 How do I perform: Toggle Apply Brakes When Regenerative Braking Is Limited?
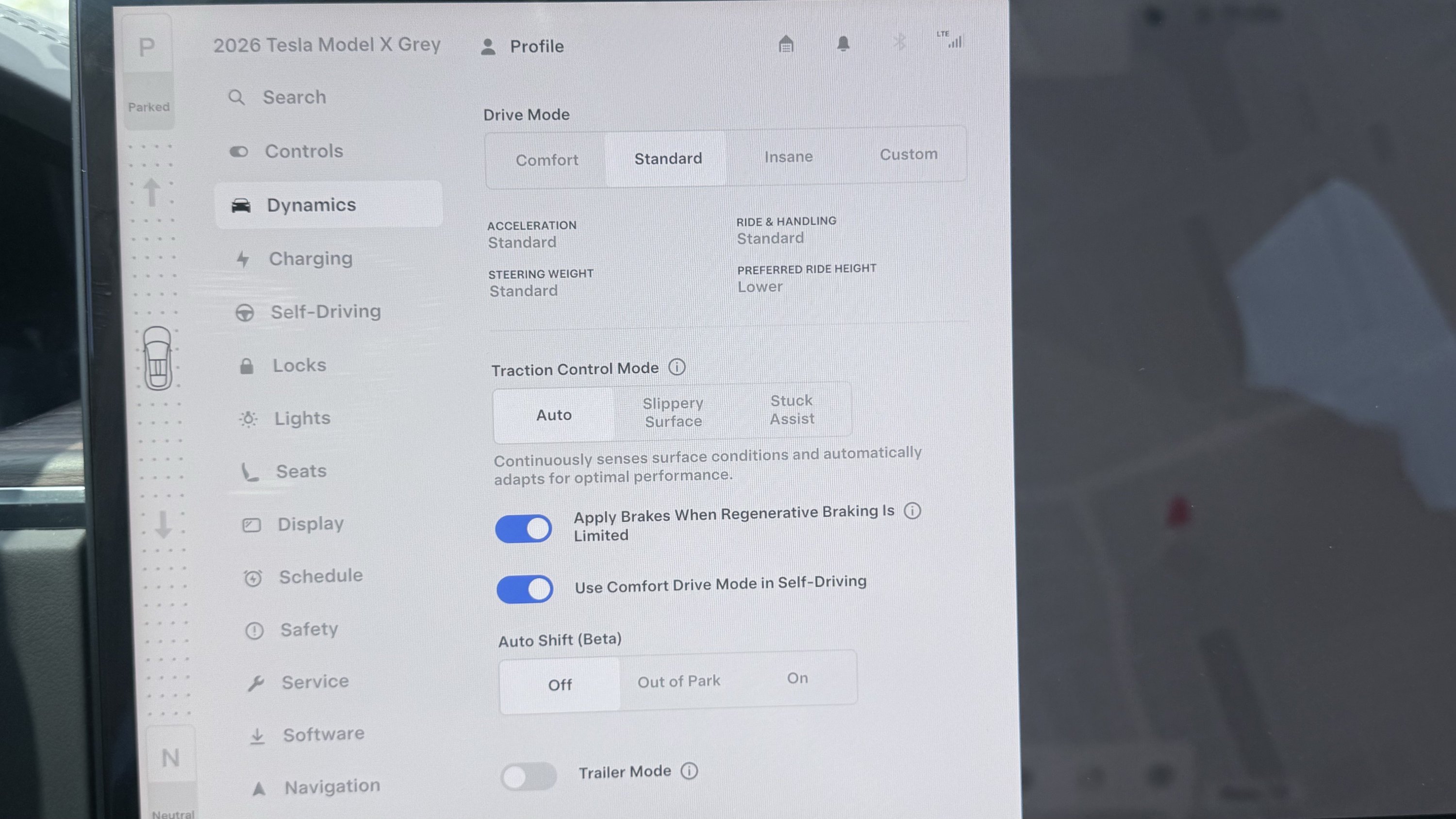point(523,529)
